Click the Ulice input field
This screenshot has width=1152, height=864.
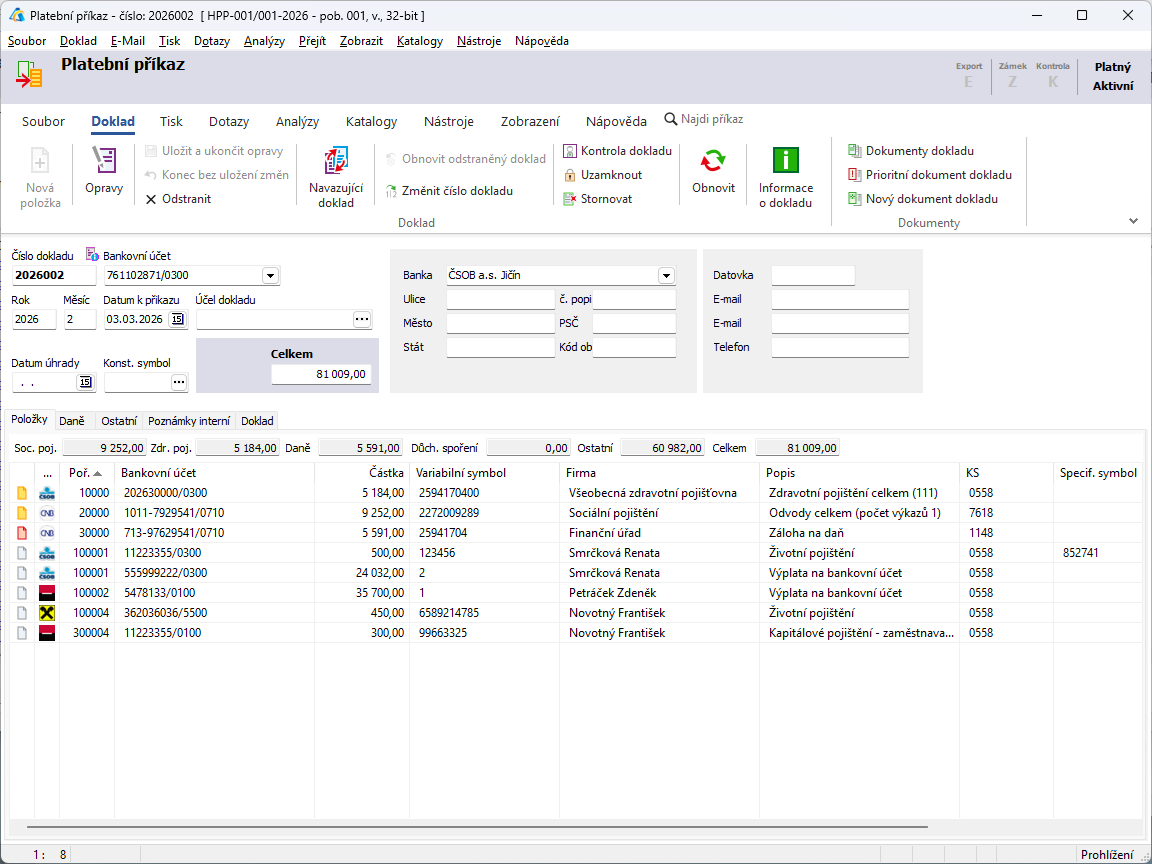click(x=500, y=299)
